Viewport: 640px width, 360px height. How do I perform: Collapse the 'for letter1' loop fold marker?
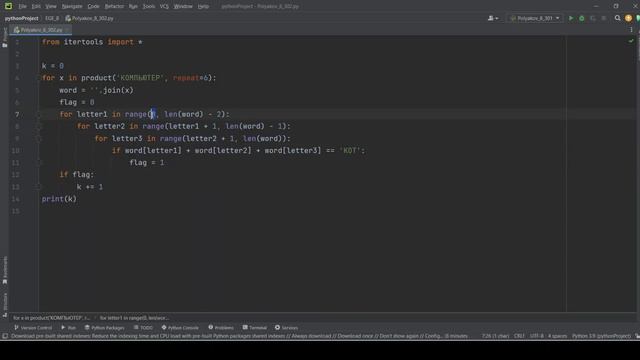pyautogui.click(x=40, y=114)
